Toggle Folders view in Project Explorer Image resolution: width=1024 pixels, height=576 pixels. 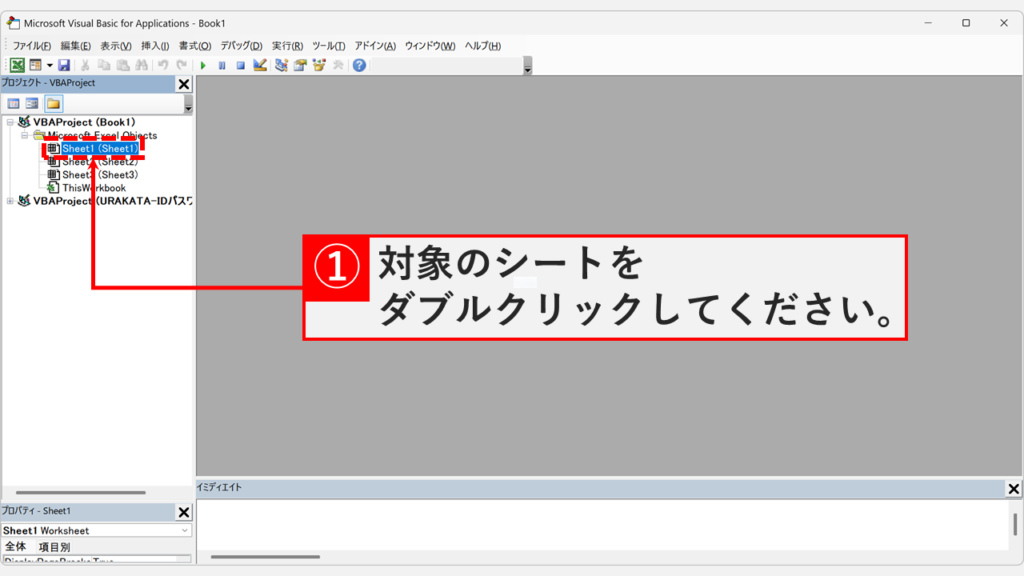[56, 101]
